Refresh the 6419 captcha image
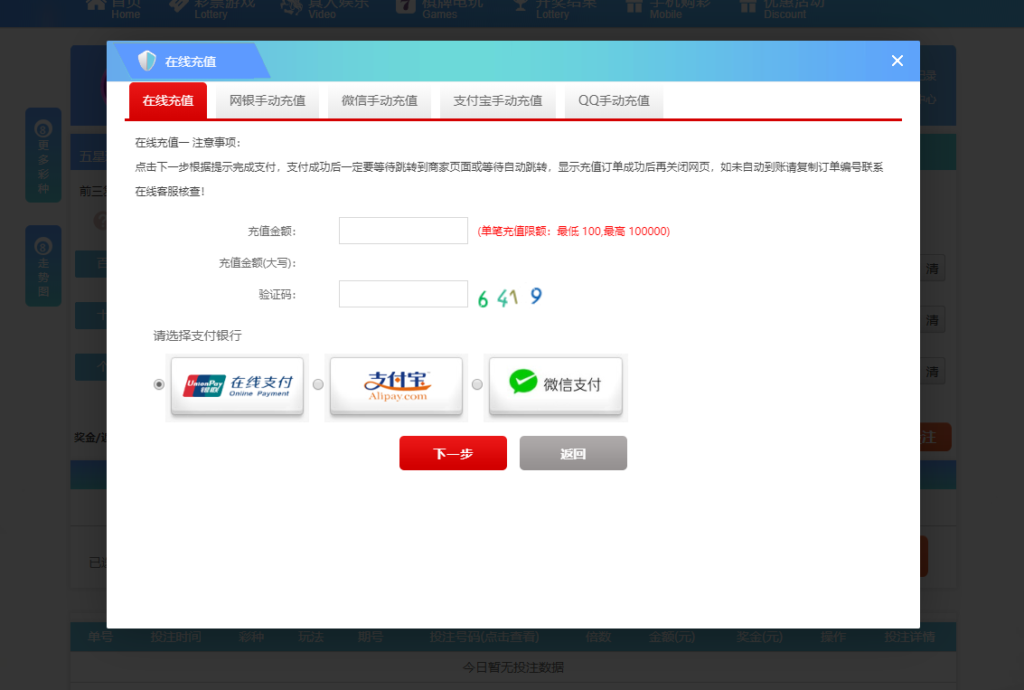This screenshot has width=1024, height=690. click(510, 296)
